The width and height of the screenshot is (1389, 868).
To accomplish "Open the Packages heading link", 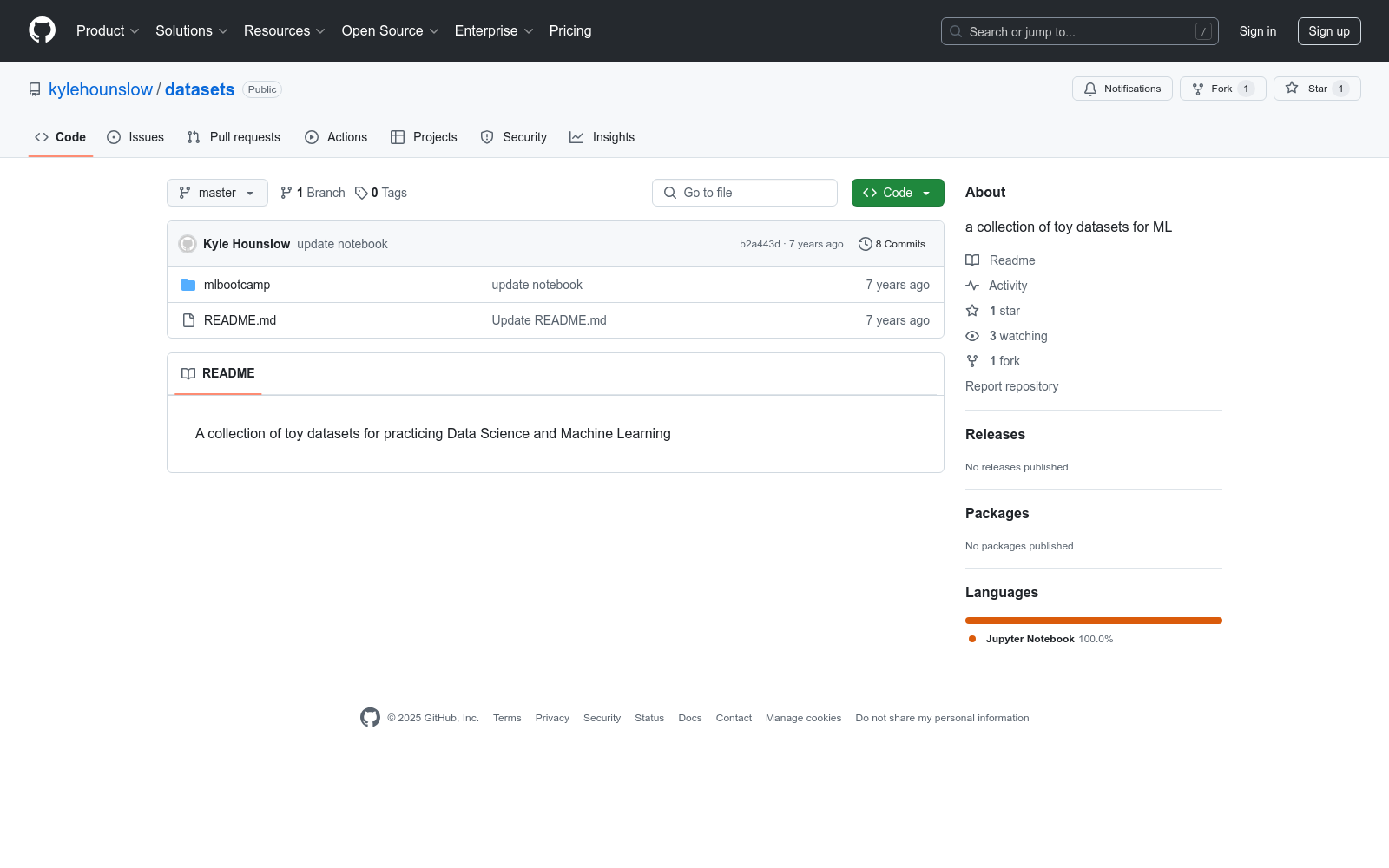I will pos(997,513).
